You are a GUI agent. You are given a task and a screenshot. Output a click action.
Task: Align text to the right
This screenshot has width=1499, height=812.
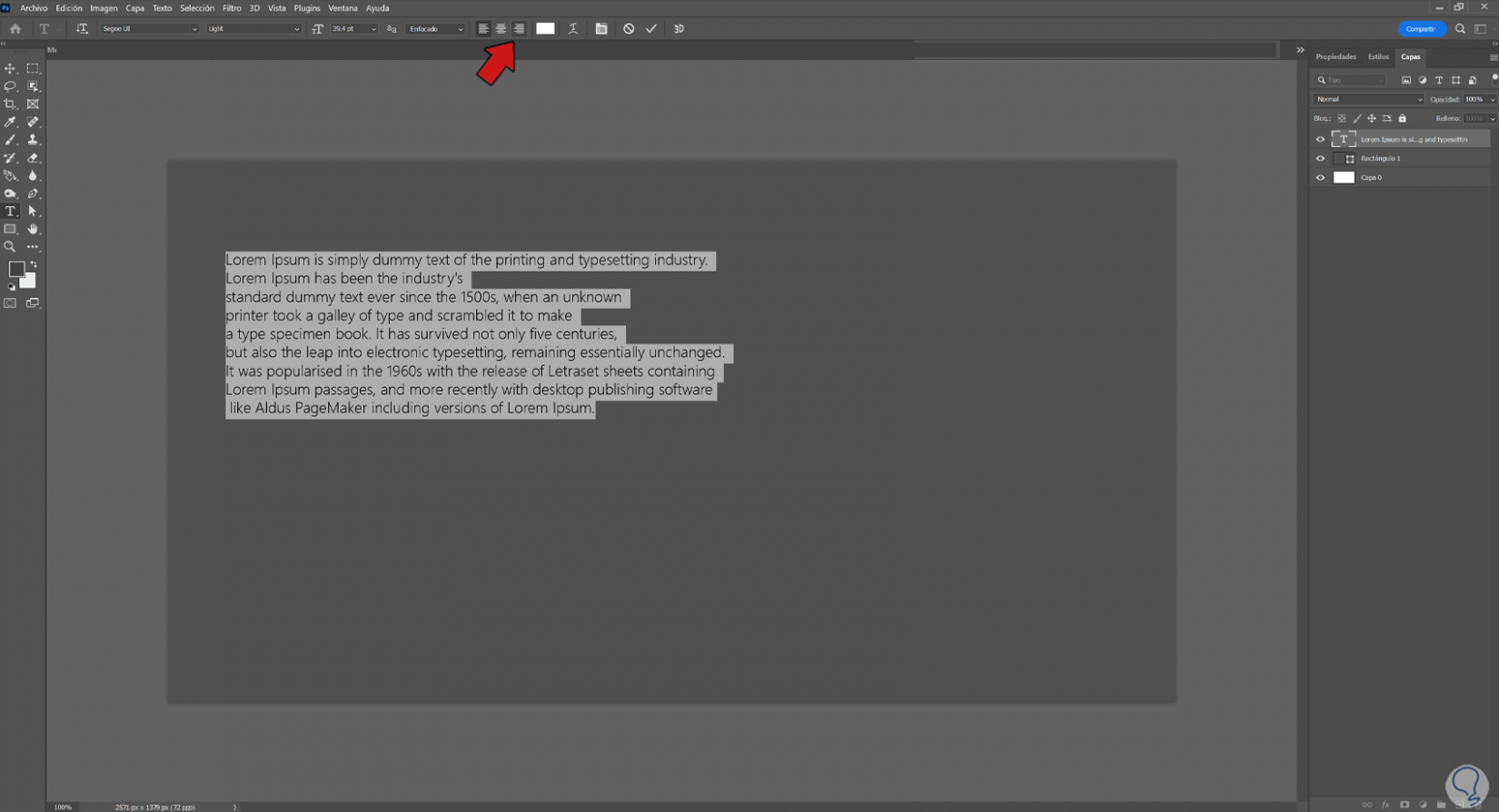[519, 29]
